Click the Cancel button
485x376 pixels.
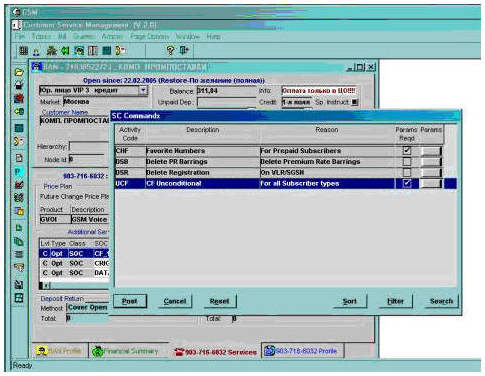click(175, 301)
